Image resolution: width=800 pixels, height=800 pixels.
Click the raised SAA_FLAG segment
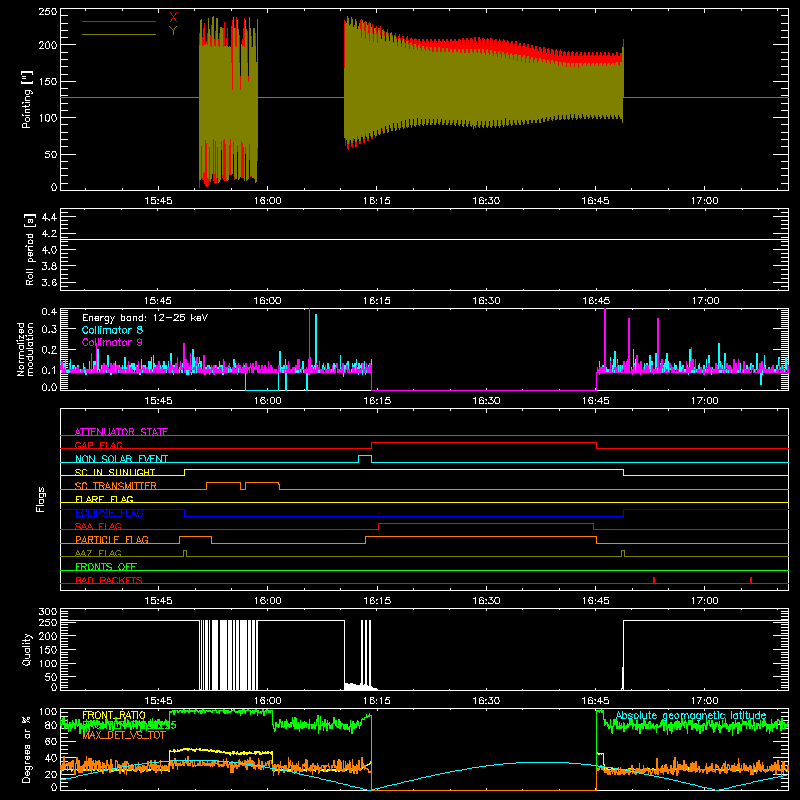(x=486, y=523)
